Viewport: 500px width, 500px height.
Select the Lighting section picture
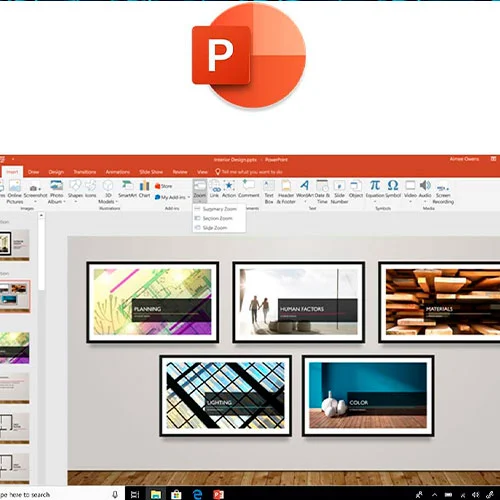coord(226,396)
